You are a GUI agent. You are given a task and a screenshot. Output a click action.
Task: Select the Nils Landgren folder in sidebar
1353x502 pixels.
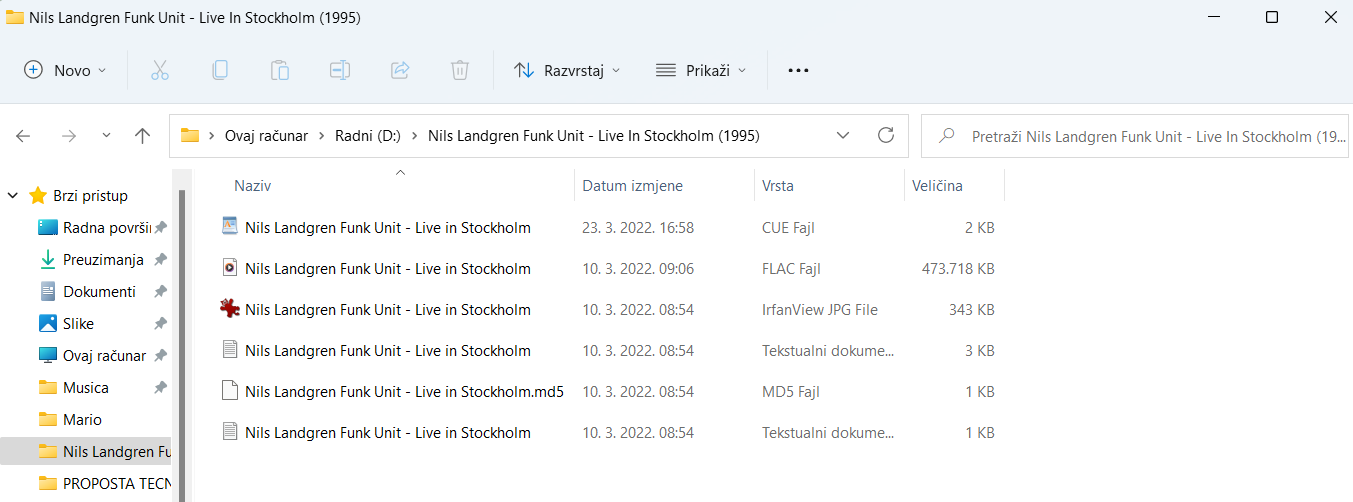pyautogui.click(x=86, y=452)
